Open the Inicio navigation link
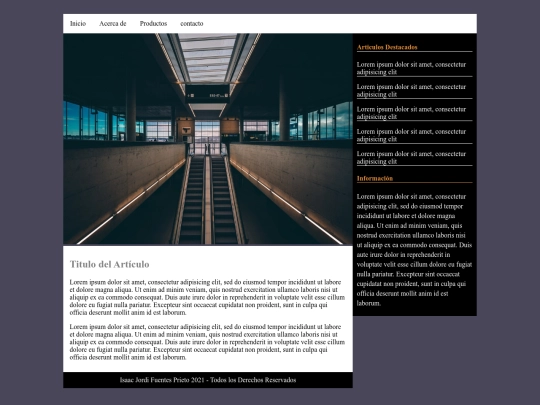The image size is (540, 405). [78, 24]
